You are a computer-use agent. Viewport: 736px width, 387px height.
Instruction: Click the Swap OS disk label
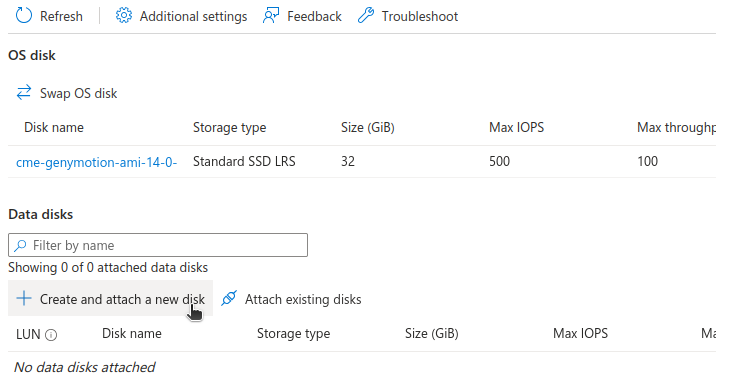(78, 93)
